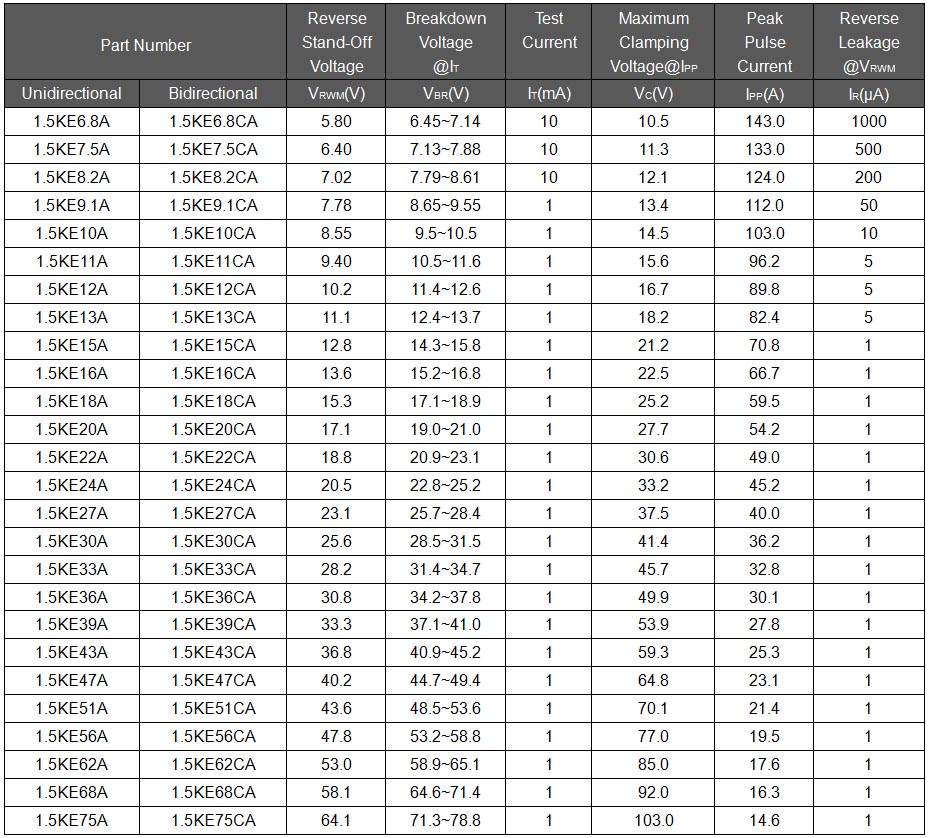This screenshot has height=838, width=928.
Task: Click the Reverse Stand-Off Voltage header
Action: [x=337, y=43]
